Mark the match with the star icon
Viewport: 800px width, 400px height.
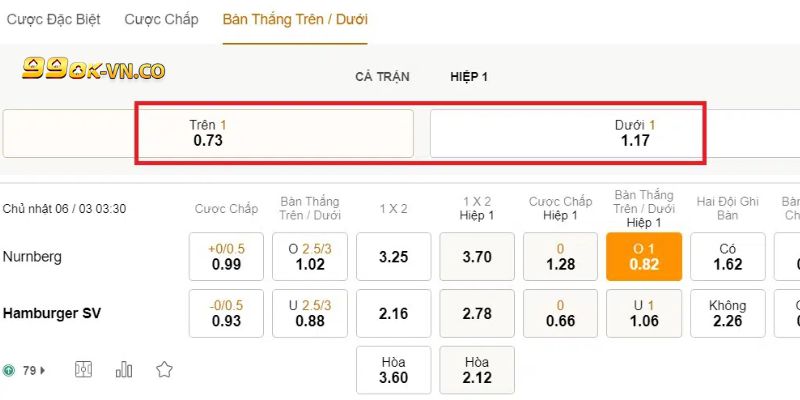pos(164,370)
